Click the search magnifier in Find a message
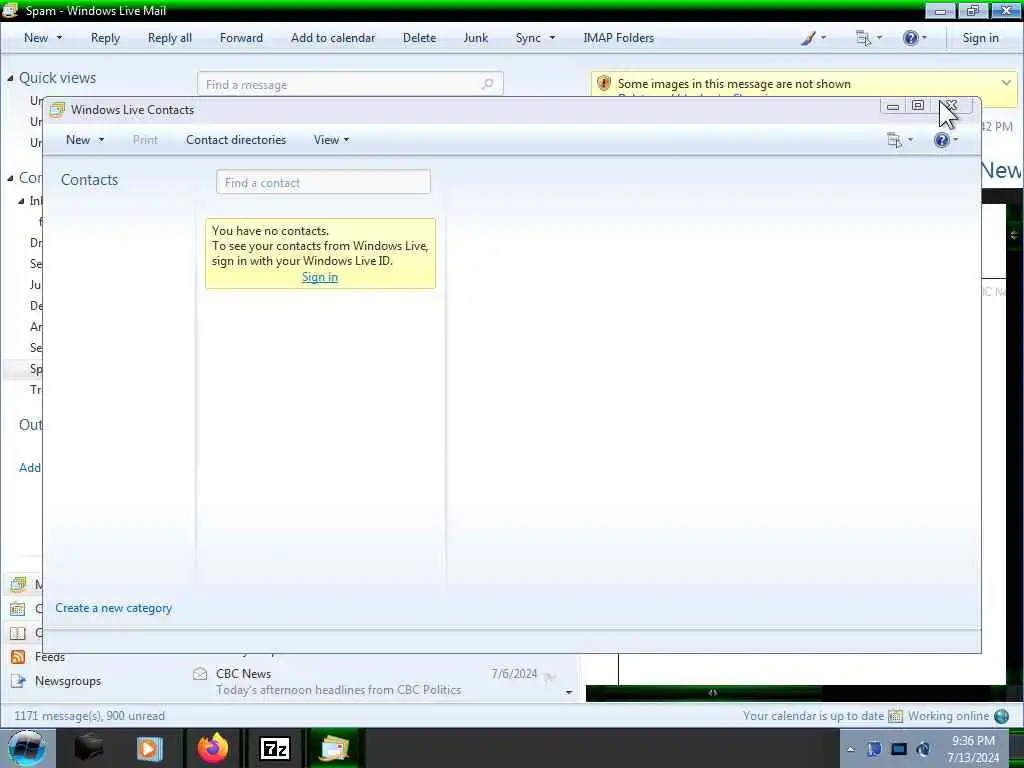The height and width of the screenshot is (768, 1024). coord(487,84)
